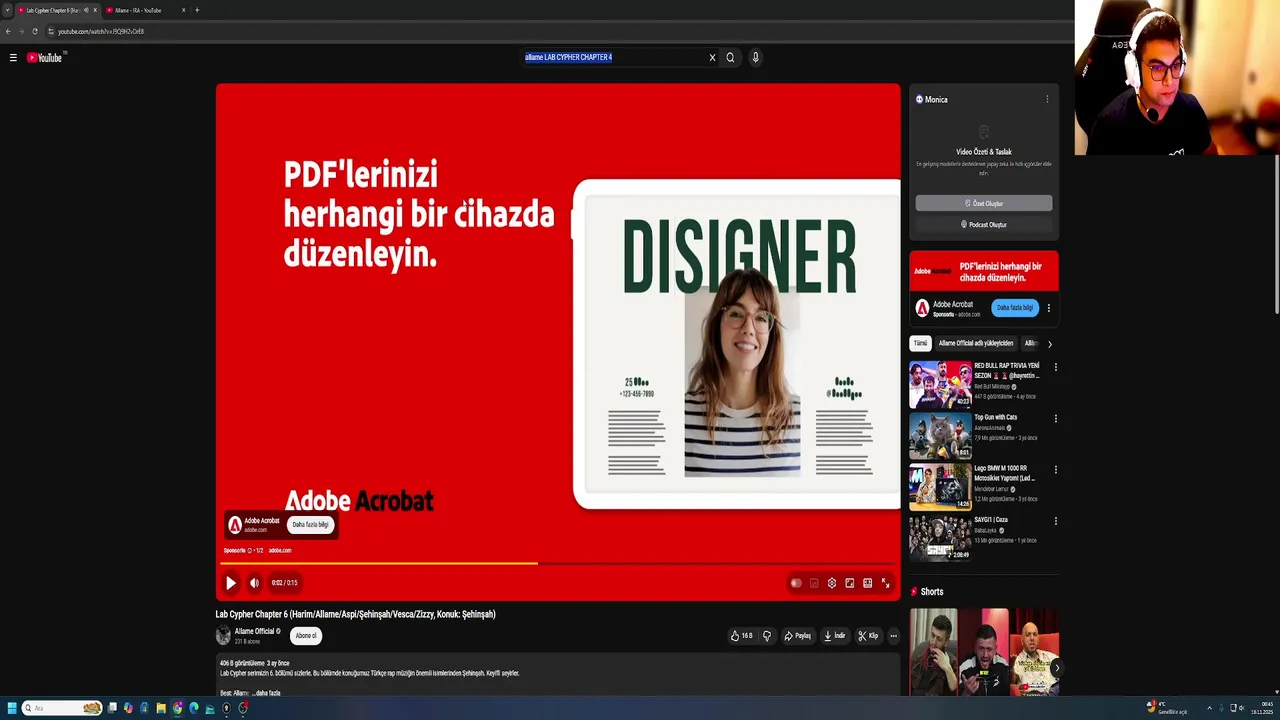This screenshot has width=1280, height=720.
Task: Click the Windows taskbar search box
Action: [63, 708]
